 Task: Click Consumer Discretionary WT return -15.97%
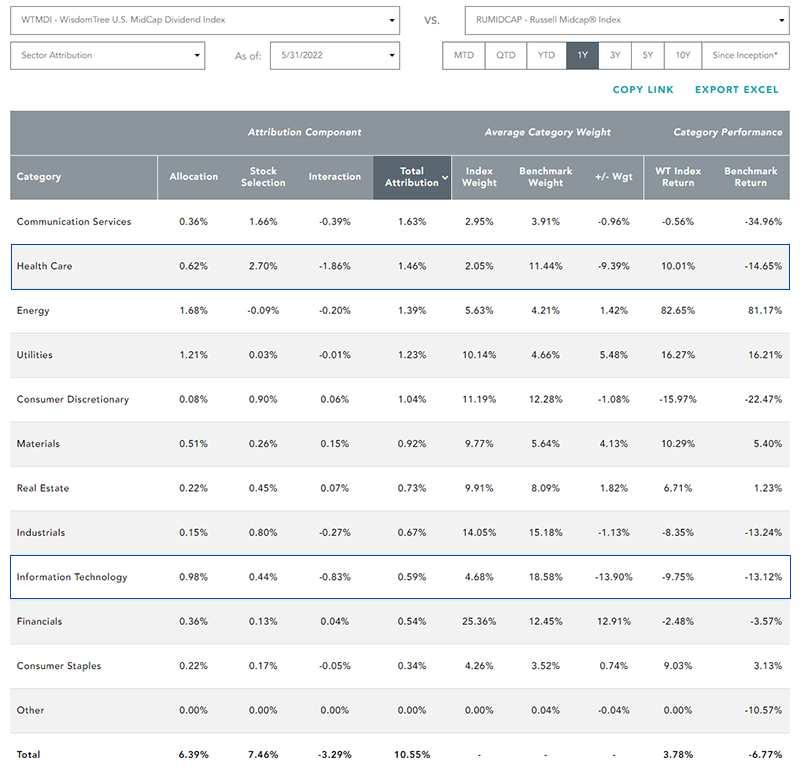(678, 399)
